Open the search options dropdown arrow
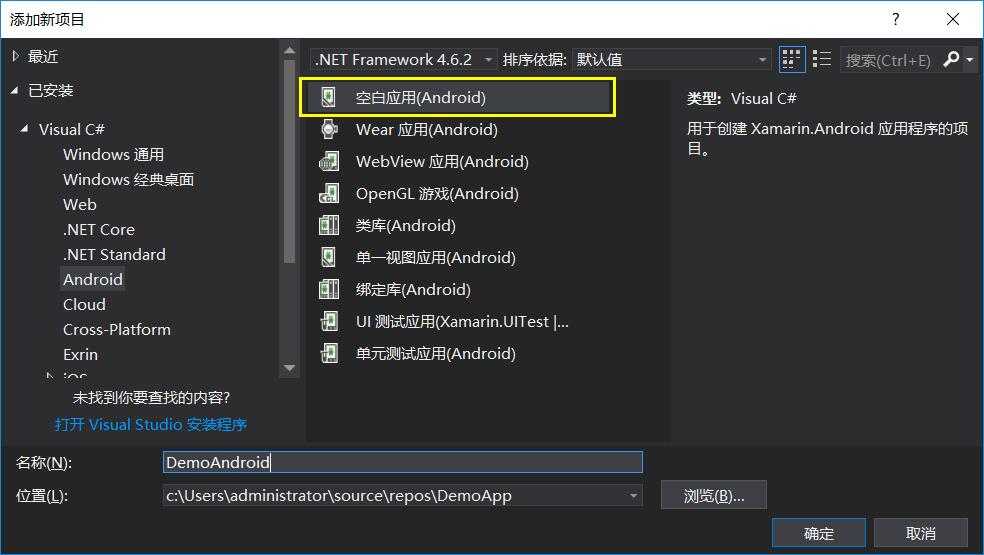Image resolution: width=984 pixels, height=555 pixels. click(x=970, y=60)
